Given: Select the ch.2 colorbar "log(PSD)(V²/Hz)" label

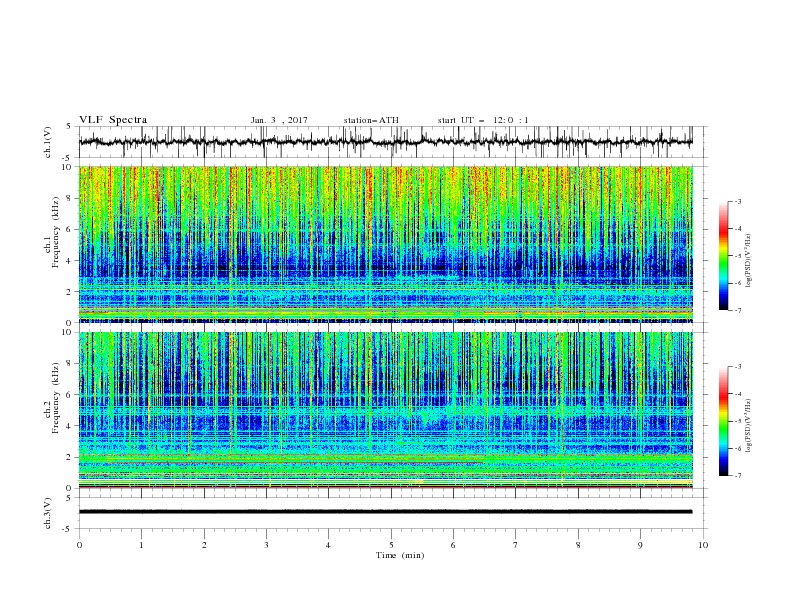Looking at the screenshot, I should [749, 425].
